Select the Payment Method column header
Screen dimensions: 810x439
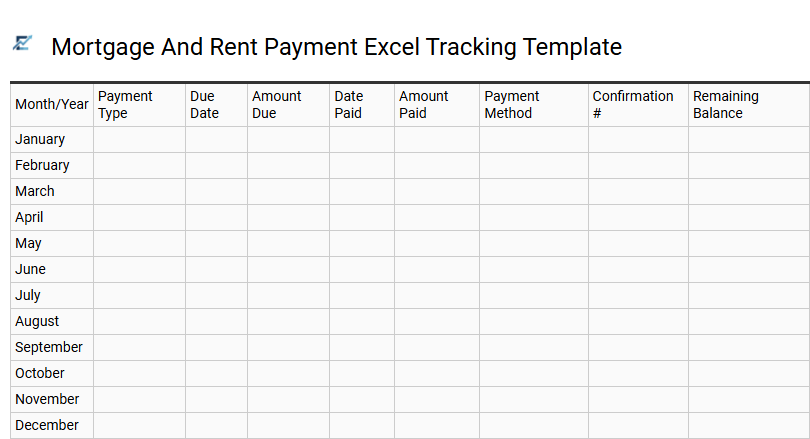click(x=534, y=104)
